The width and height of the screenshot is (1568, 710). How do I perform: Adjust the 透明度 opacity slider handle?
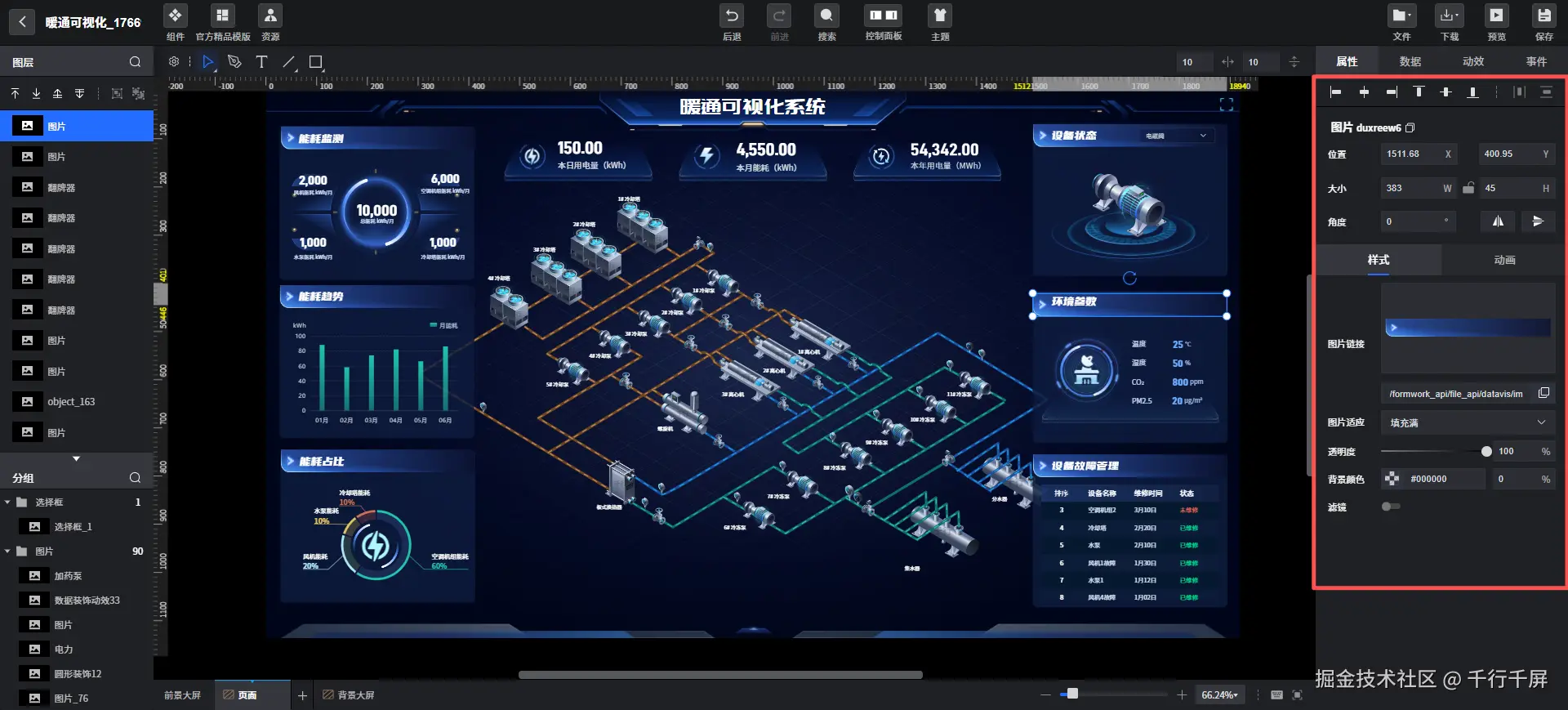point(1486,451)
